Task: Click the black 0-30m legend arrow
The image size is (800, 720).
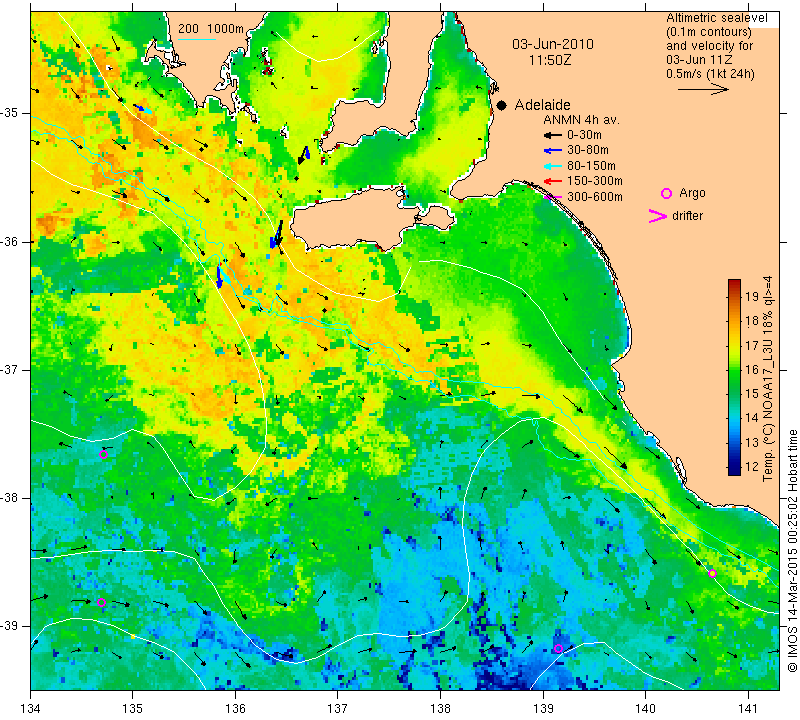Action: pos(553,135)
